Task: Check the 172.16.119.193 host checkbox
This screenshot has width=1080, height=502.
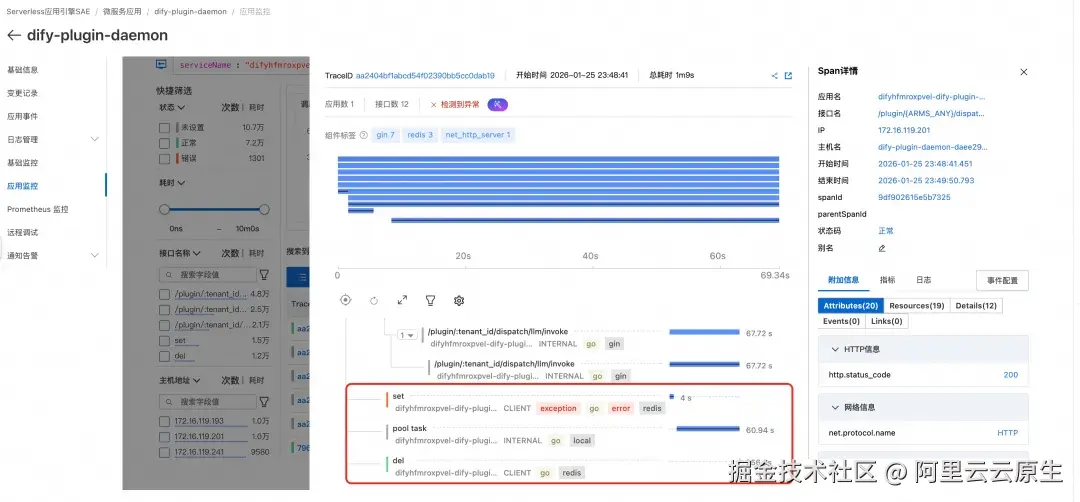Action: point(164,421)
